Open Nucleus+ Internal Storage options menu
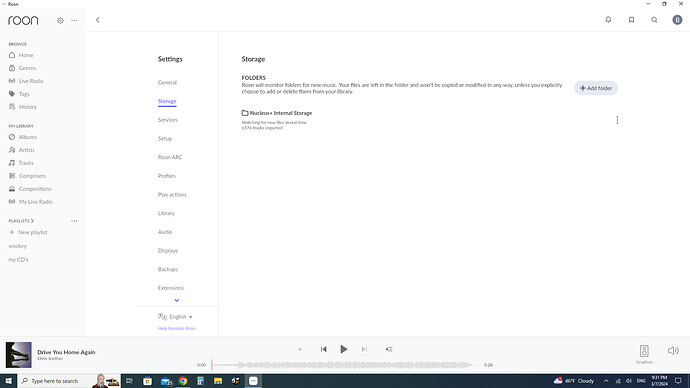 tap(617, 120)
